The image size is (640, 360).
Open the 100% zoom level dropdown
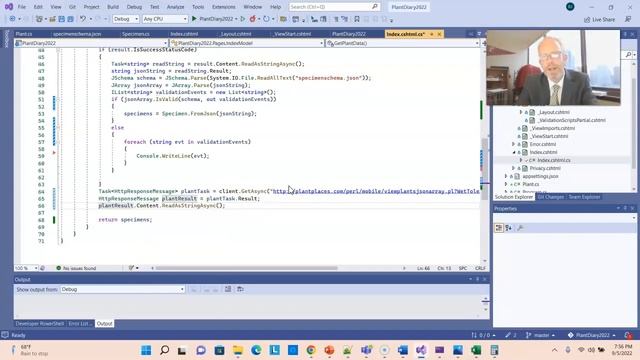(x=26, y=268)
